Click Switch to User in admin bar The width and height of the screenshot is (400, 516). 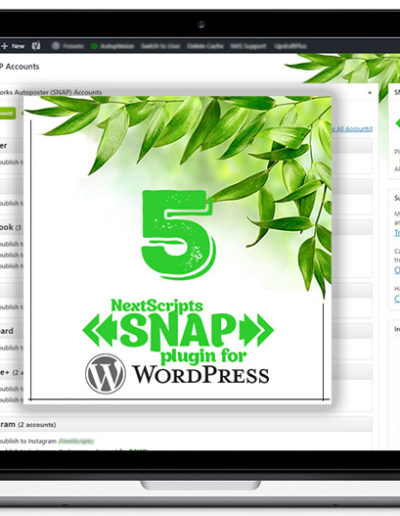pos(160,46)
